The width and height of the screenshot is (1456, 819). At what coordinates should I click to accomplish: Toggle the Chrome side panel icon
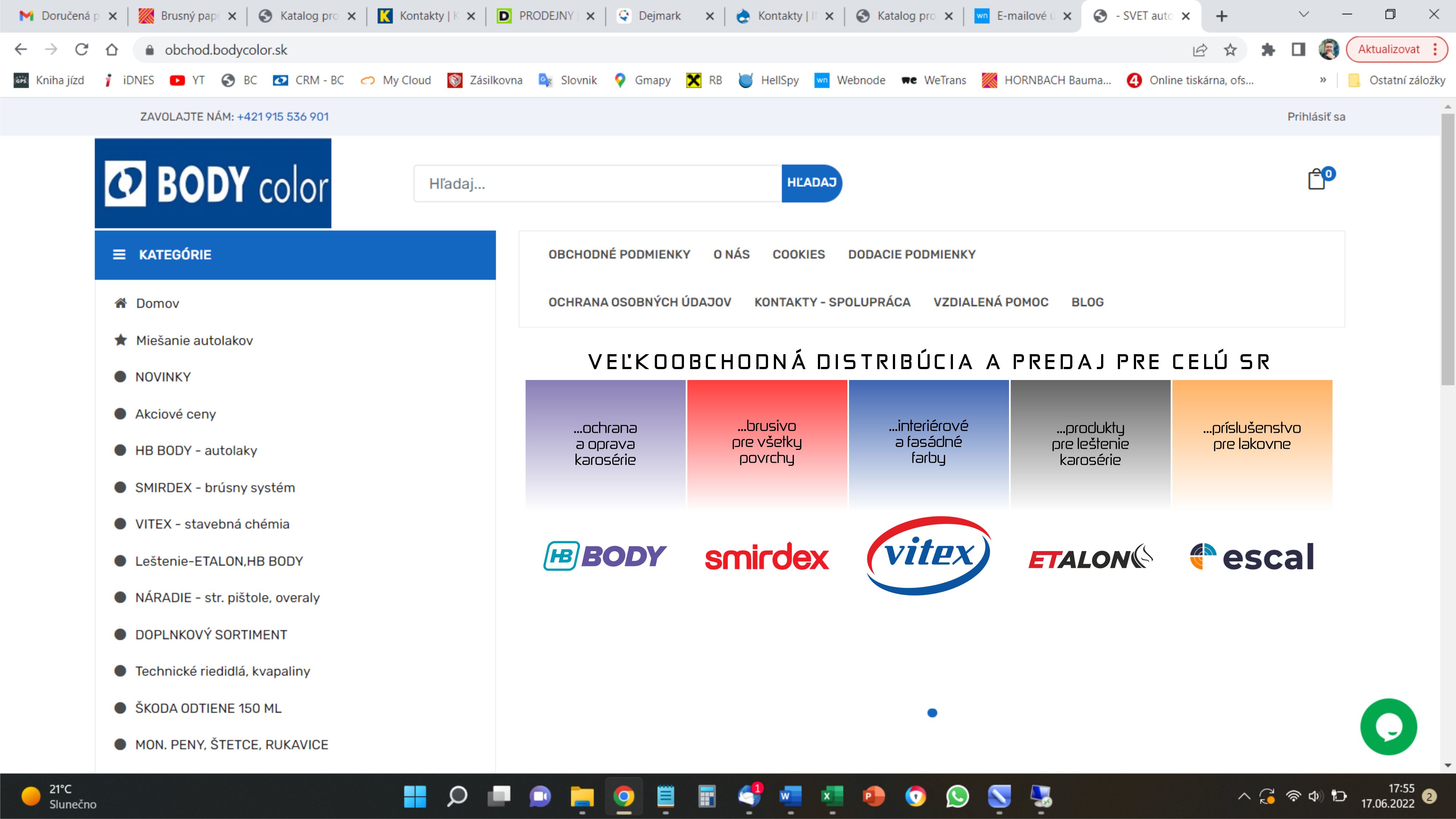[x=1298, y=50]
